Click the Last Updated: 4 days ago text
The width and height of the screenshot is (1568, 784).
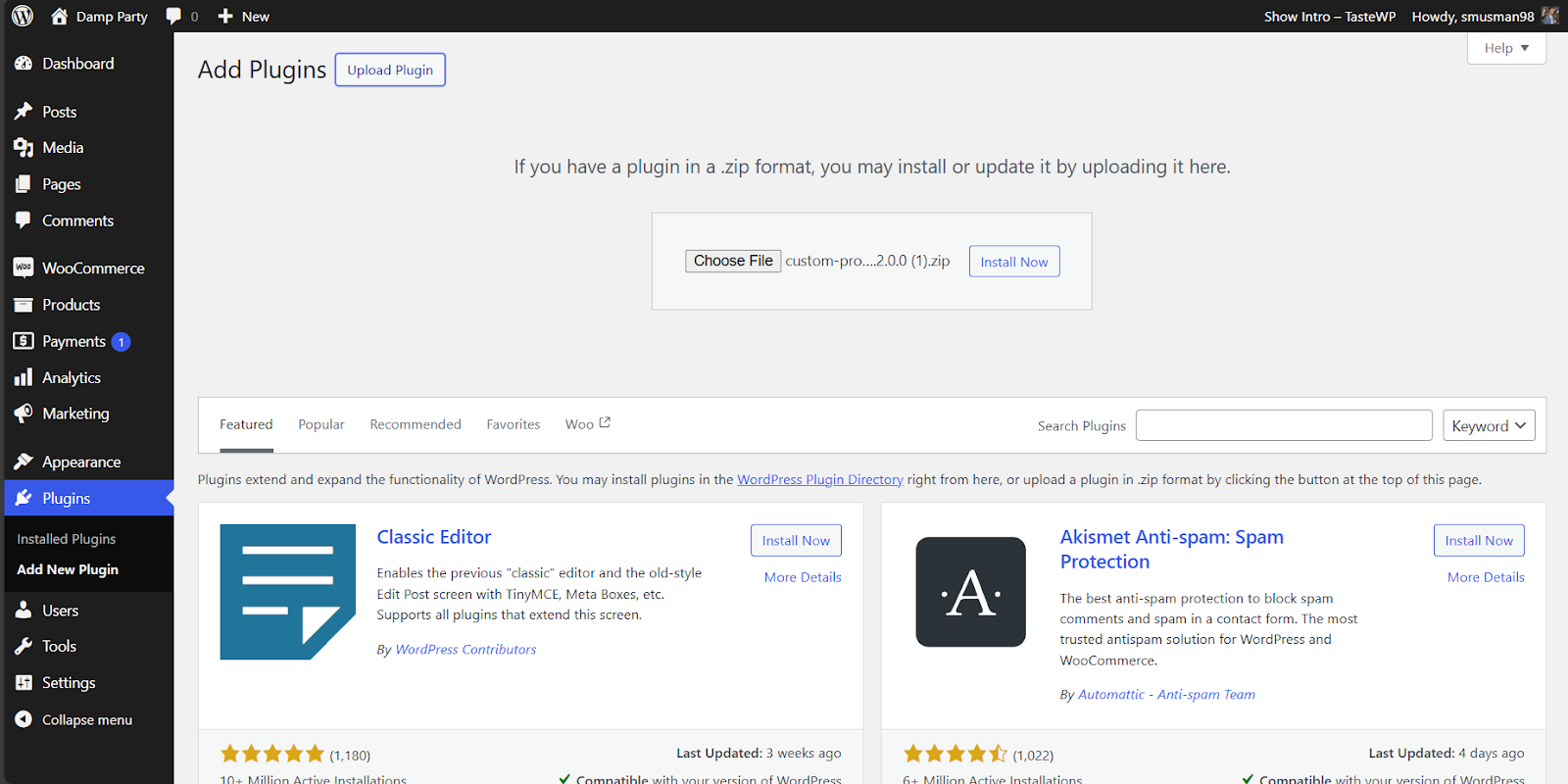1446,753
